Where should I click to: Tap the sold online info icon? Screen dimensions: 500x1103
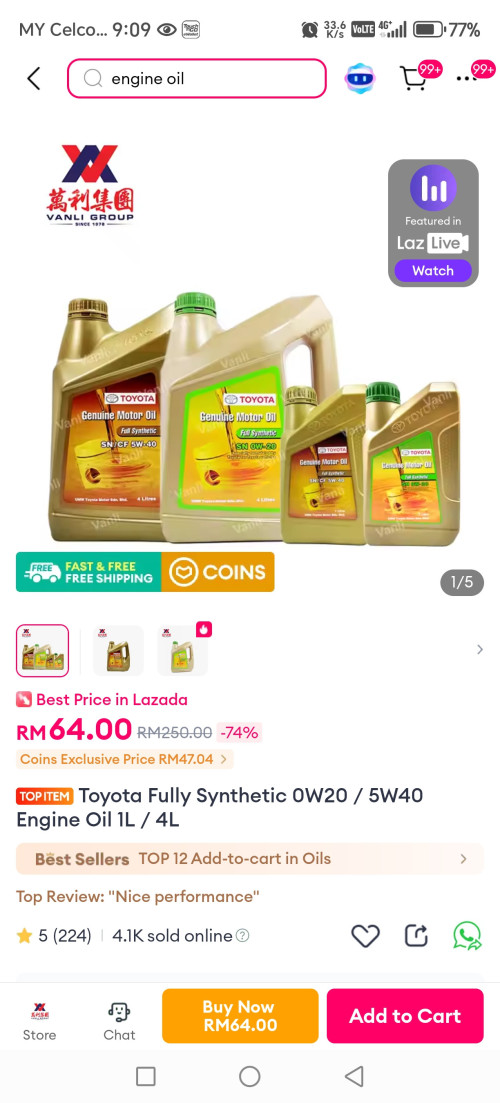243,936
